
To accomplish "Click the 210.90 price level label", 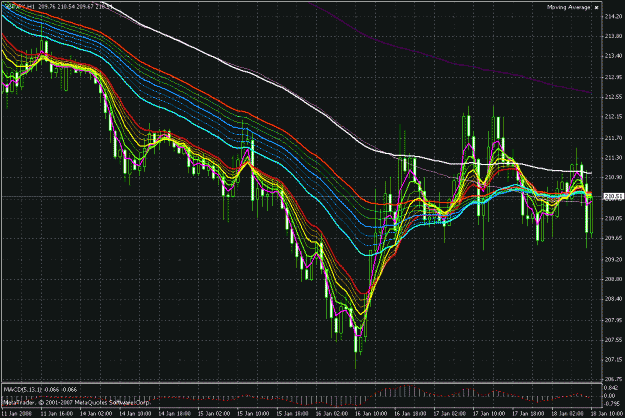I will pos(614,177).
